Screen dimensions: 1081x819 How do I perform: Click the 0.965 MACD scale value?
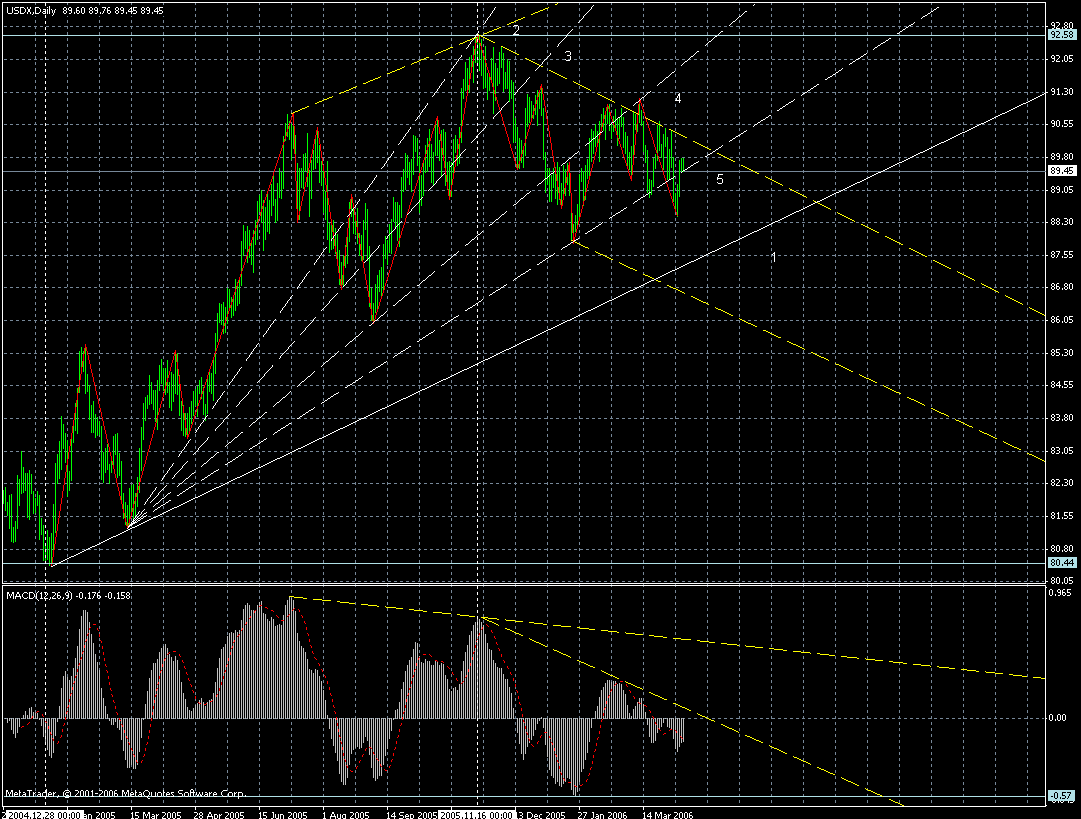click(1060, 593)
